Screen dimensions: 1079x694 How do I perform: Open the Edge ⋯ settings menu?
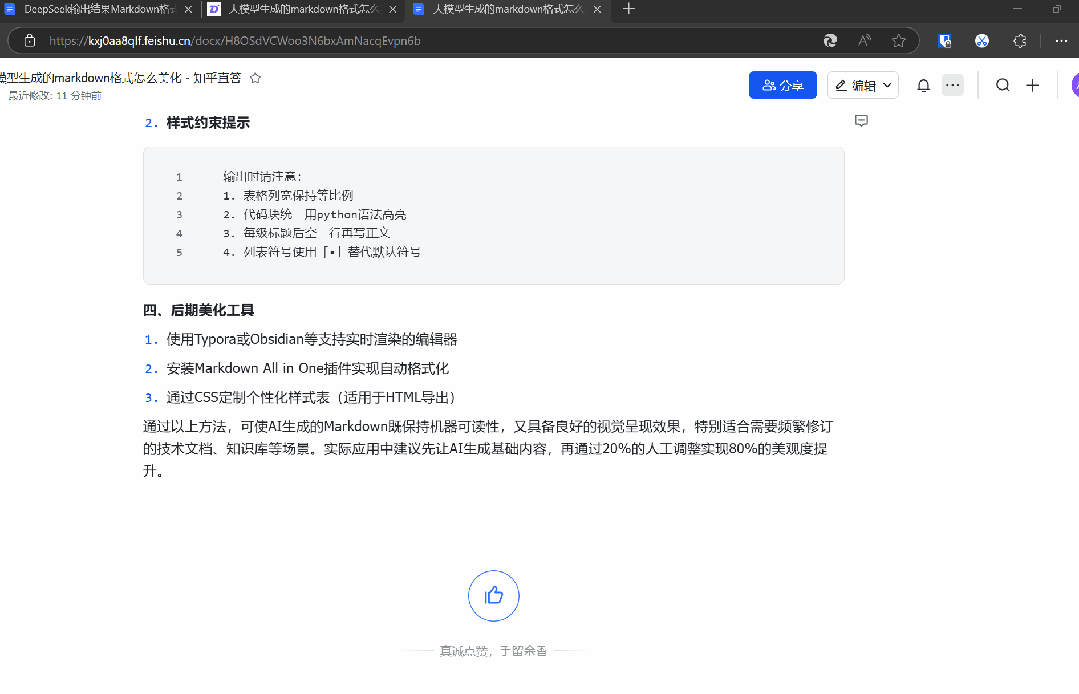1060,41
